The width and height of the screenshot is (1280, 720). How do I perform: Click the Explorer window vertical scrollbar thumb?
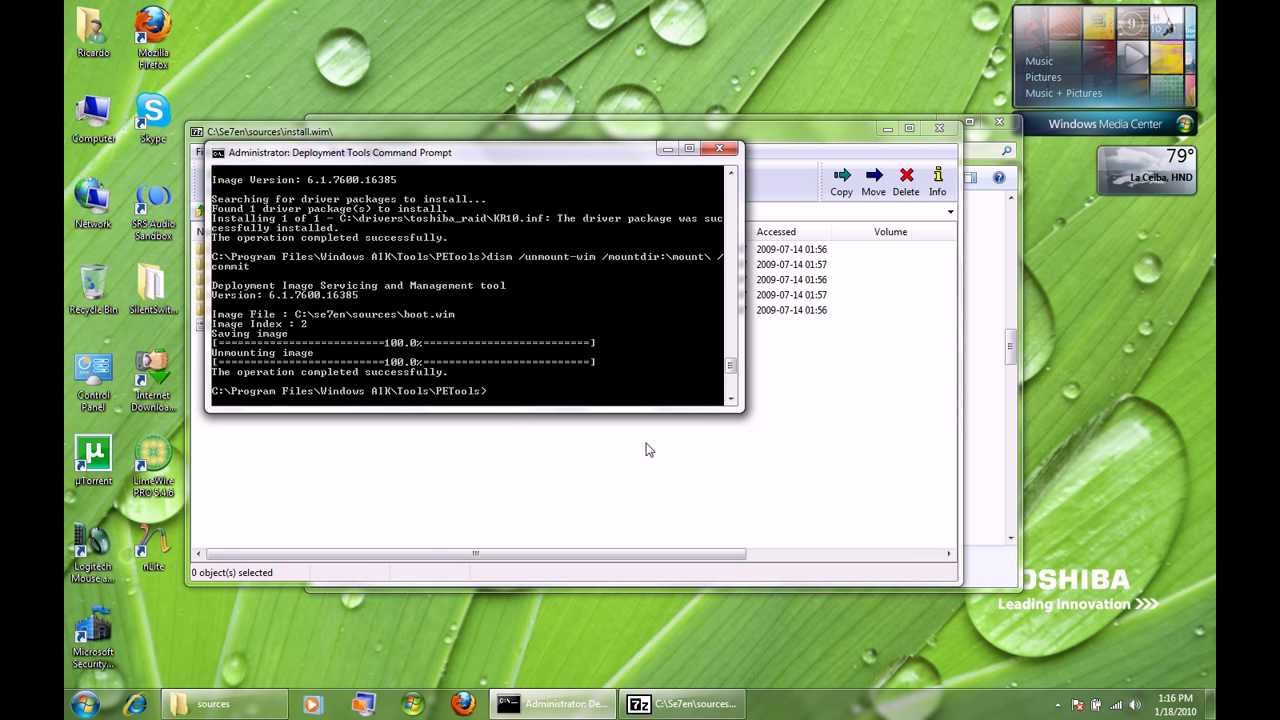(1011, 347)
